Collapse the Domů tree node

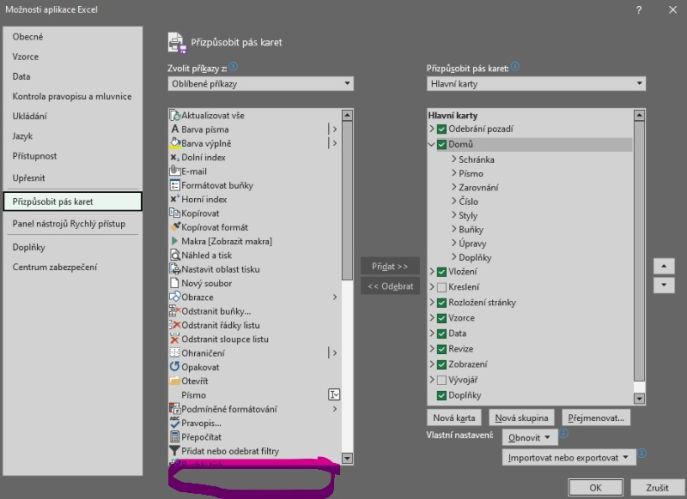432,144
